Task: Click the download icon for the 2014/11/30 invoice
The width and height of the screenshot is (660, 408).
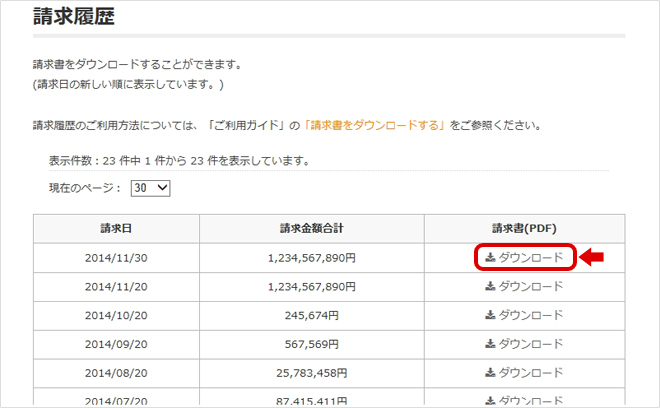Action: pos(490,258)
